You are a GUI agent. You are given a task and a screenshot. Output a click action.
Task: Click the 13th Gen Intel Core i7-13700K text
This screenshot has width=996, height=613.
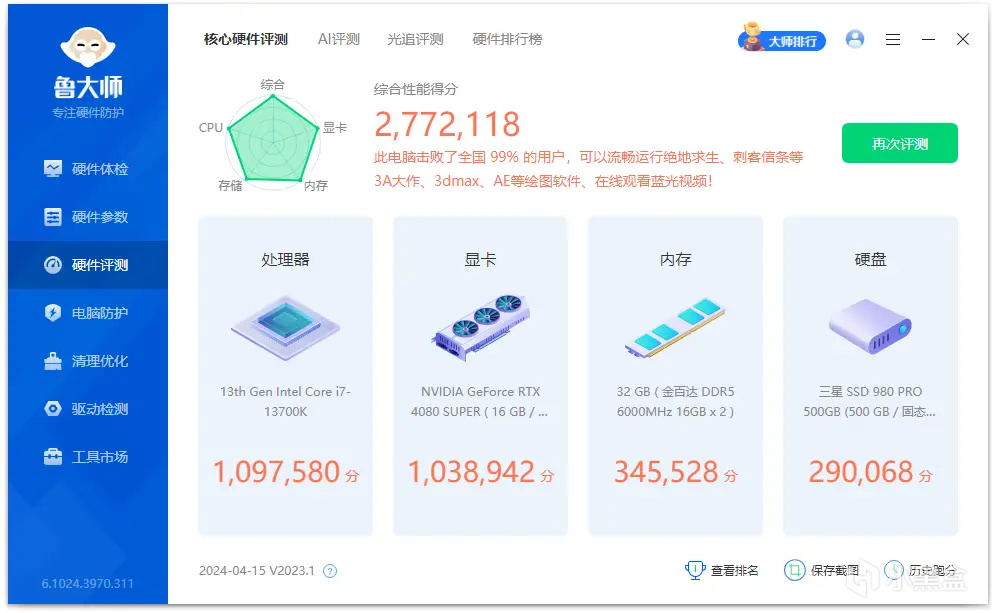click(x=285, y=401)
